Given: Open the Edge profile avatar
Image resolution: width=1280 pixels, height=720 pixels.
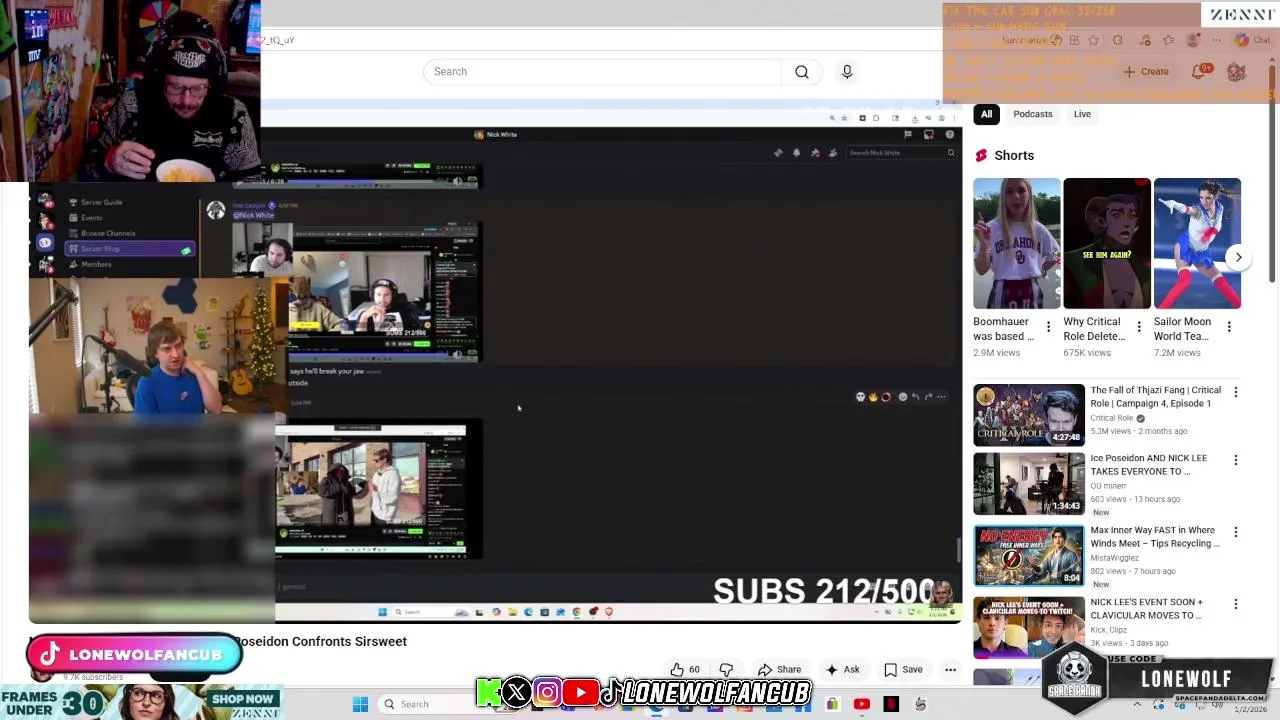Looking at the screenshot, I should pos(1192,40).
